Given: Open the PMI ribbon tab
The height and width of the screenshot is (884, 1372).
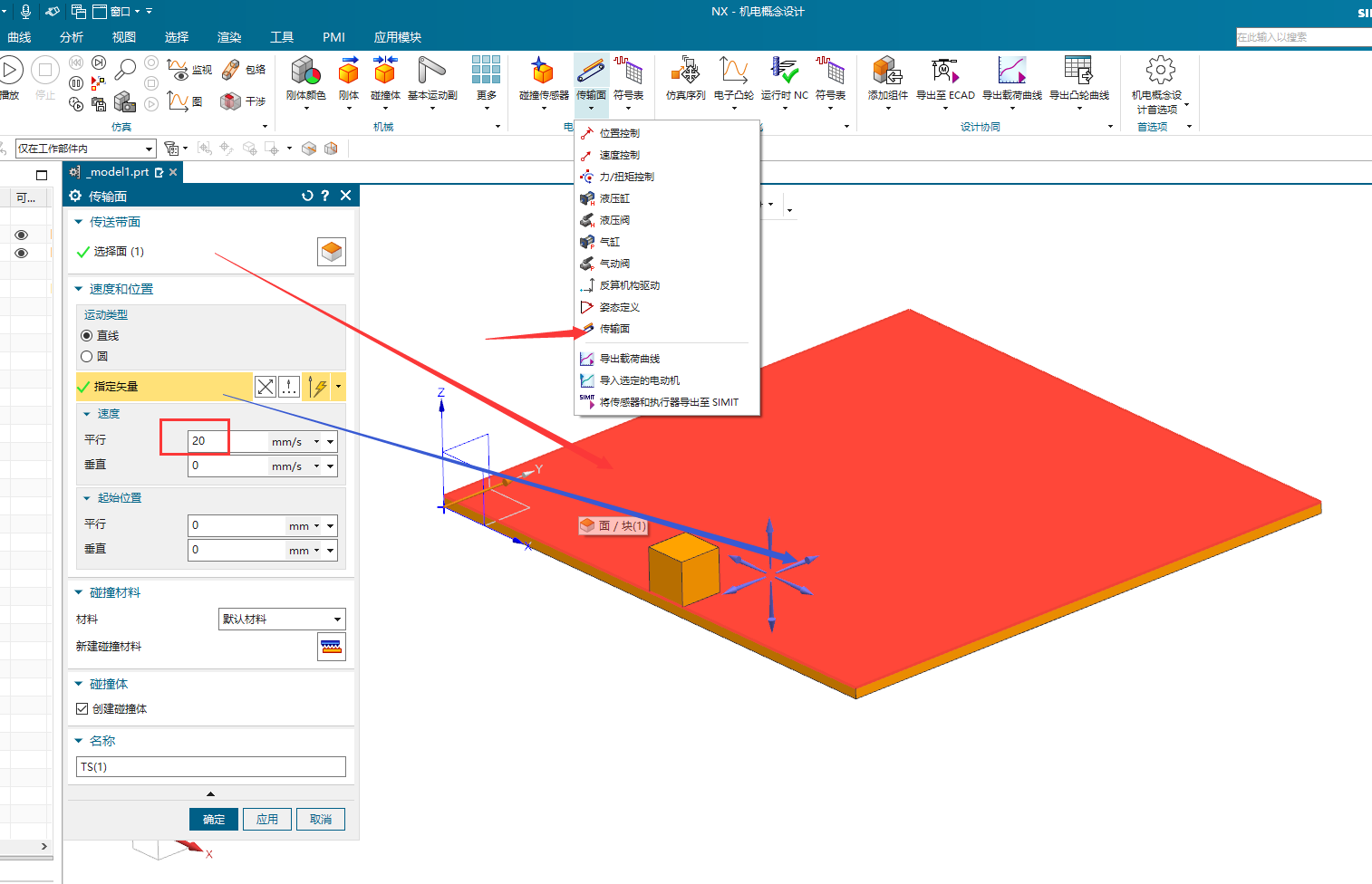Looking at the screenshot, I should click(x=333, y=37).
